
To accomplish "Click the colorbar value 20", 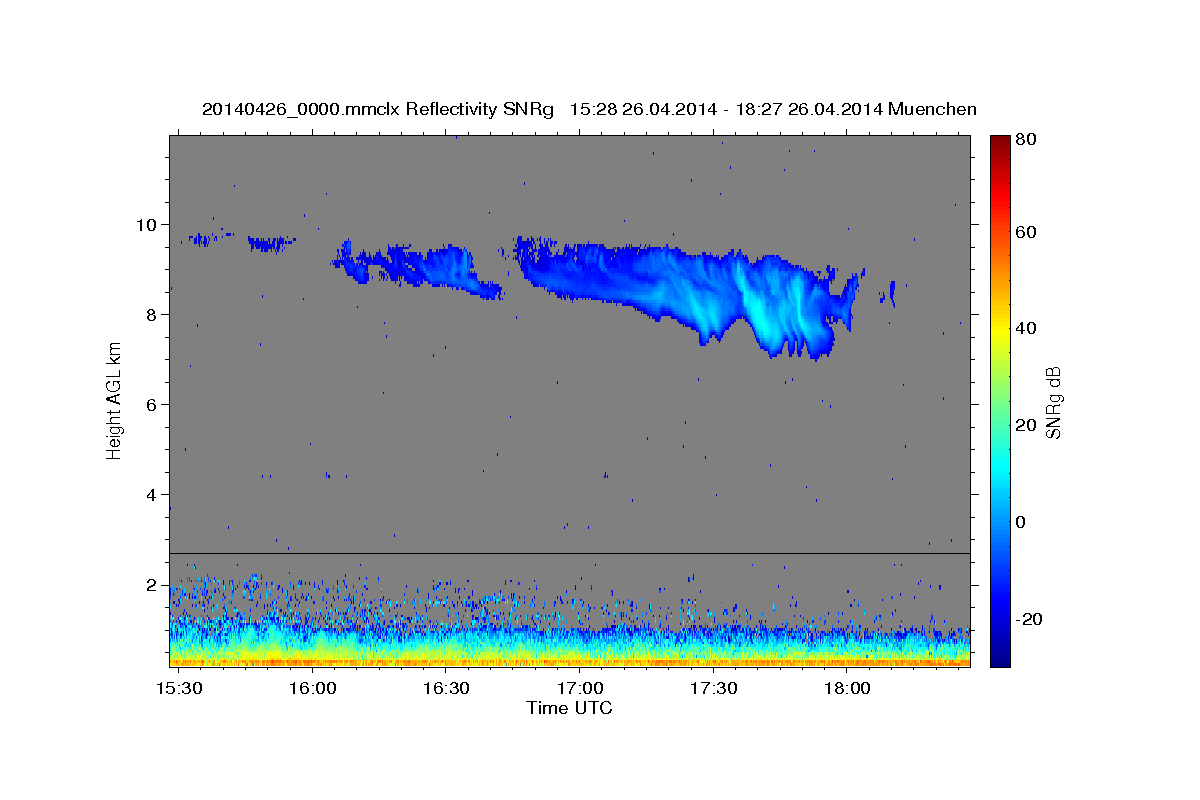I will tap(1028, 425).
